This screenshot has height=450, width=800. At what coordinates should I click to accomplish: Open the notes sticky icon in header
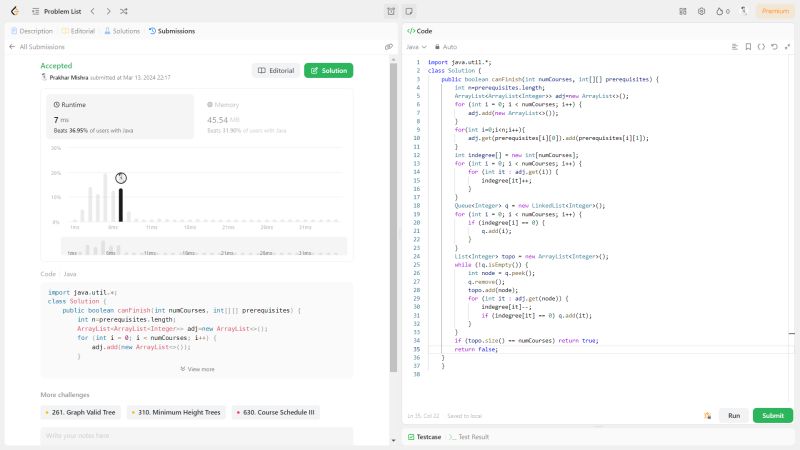coord(409,11)
